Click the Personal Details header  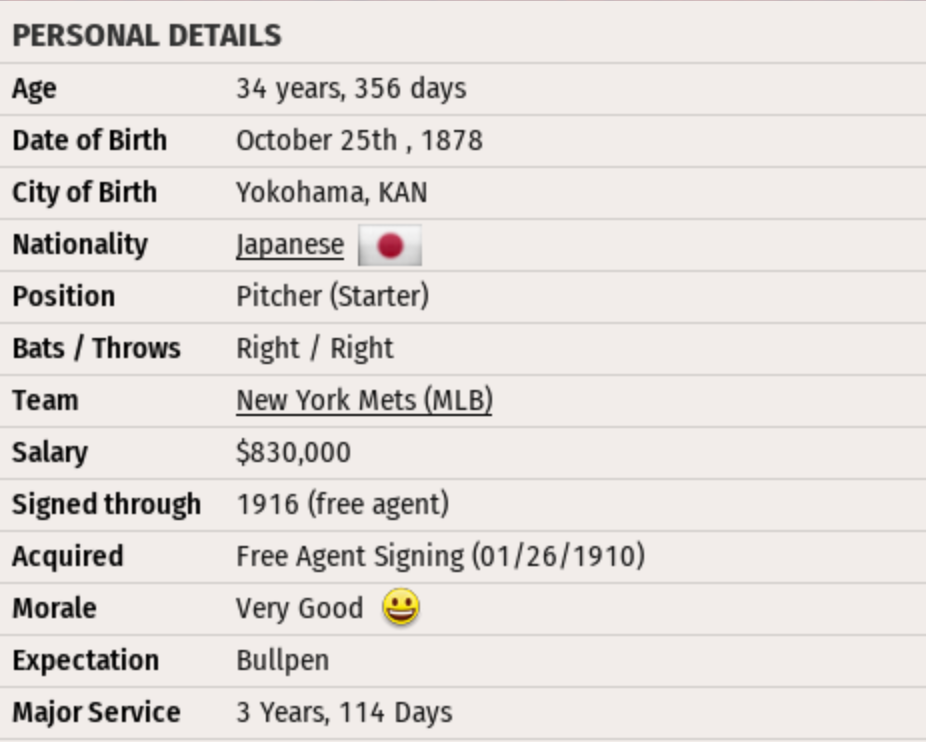click(147, 36)
